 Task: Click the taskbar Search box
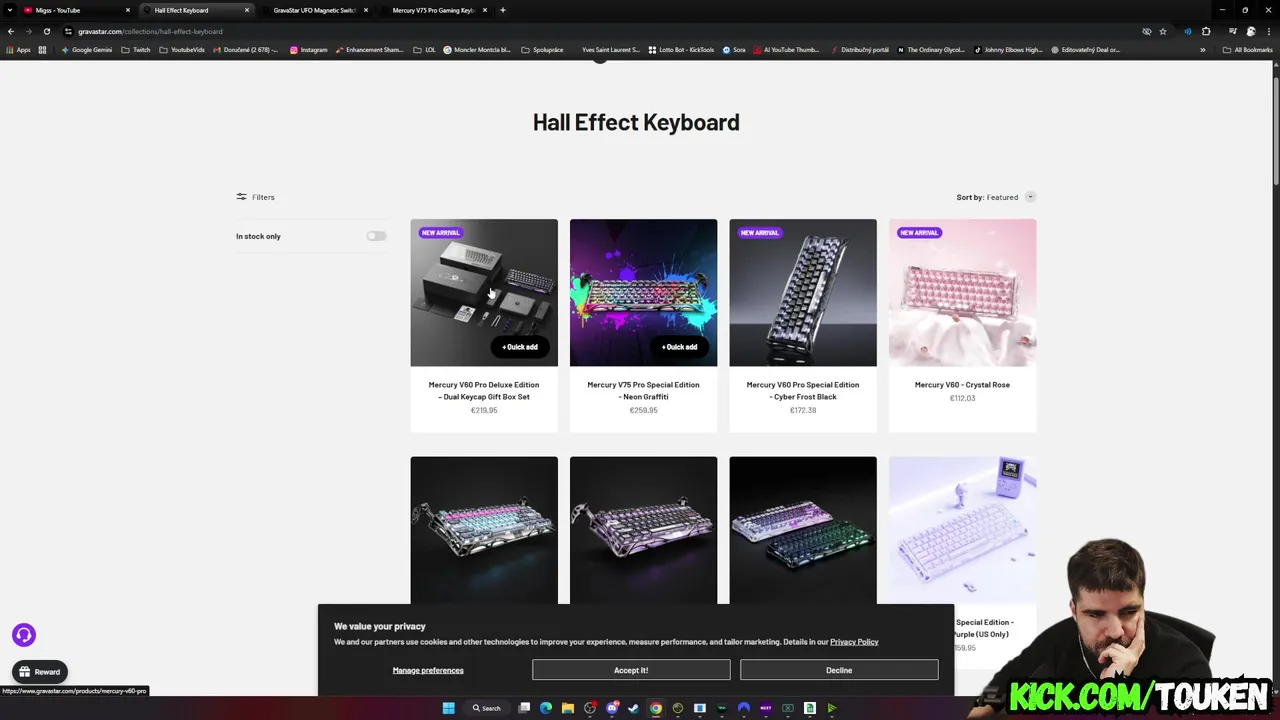[487, 708]
